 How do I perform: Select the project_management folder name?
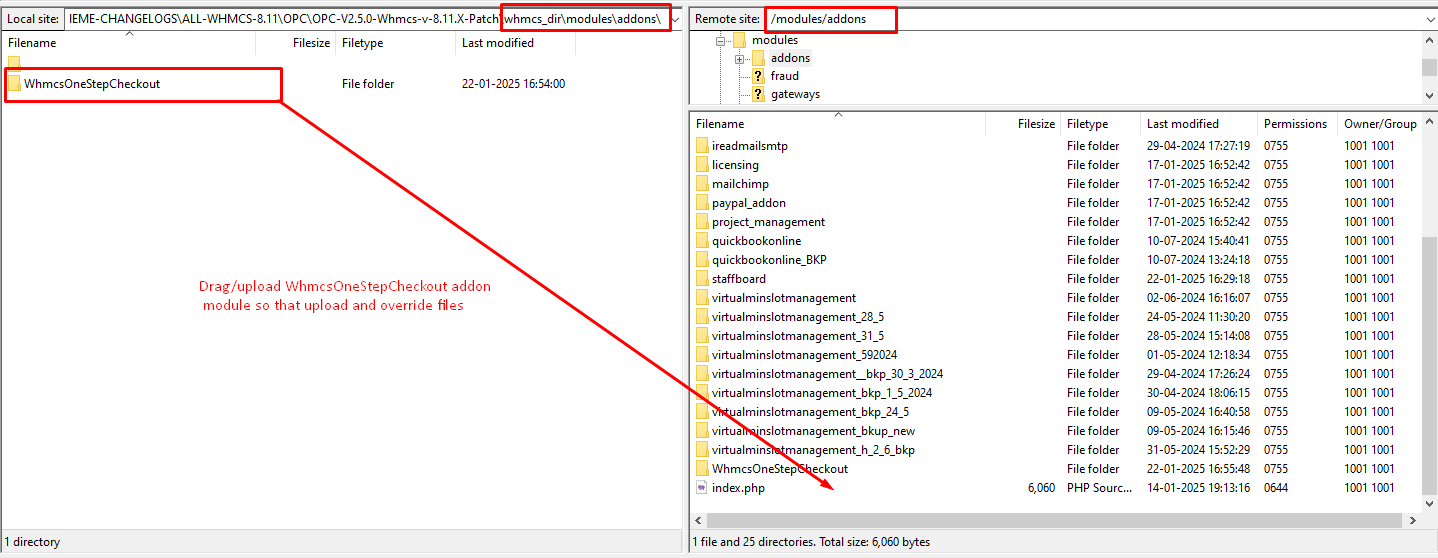tap(768, 222)
